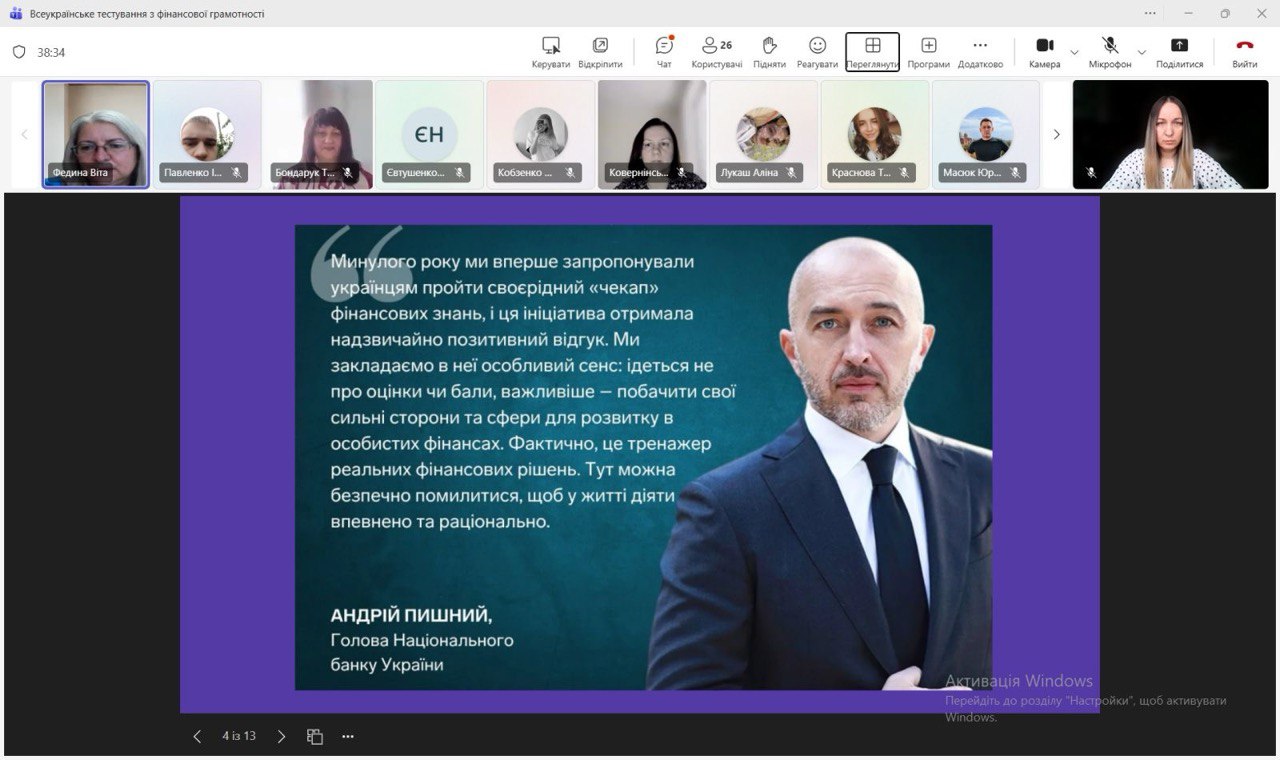The image size is (1280, 760).
Task: Toggle the camera on or off
Action: coord(1044,51)
